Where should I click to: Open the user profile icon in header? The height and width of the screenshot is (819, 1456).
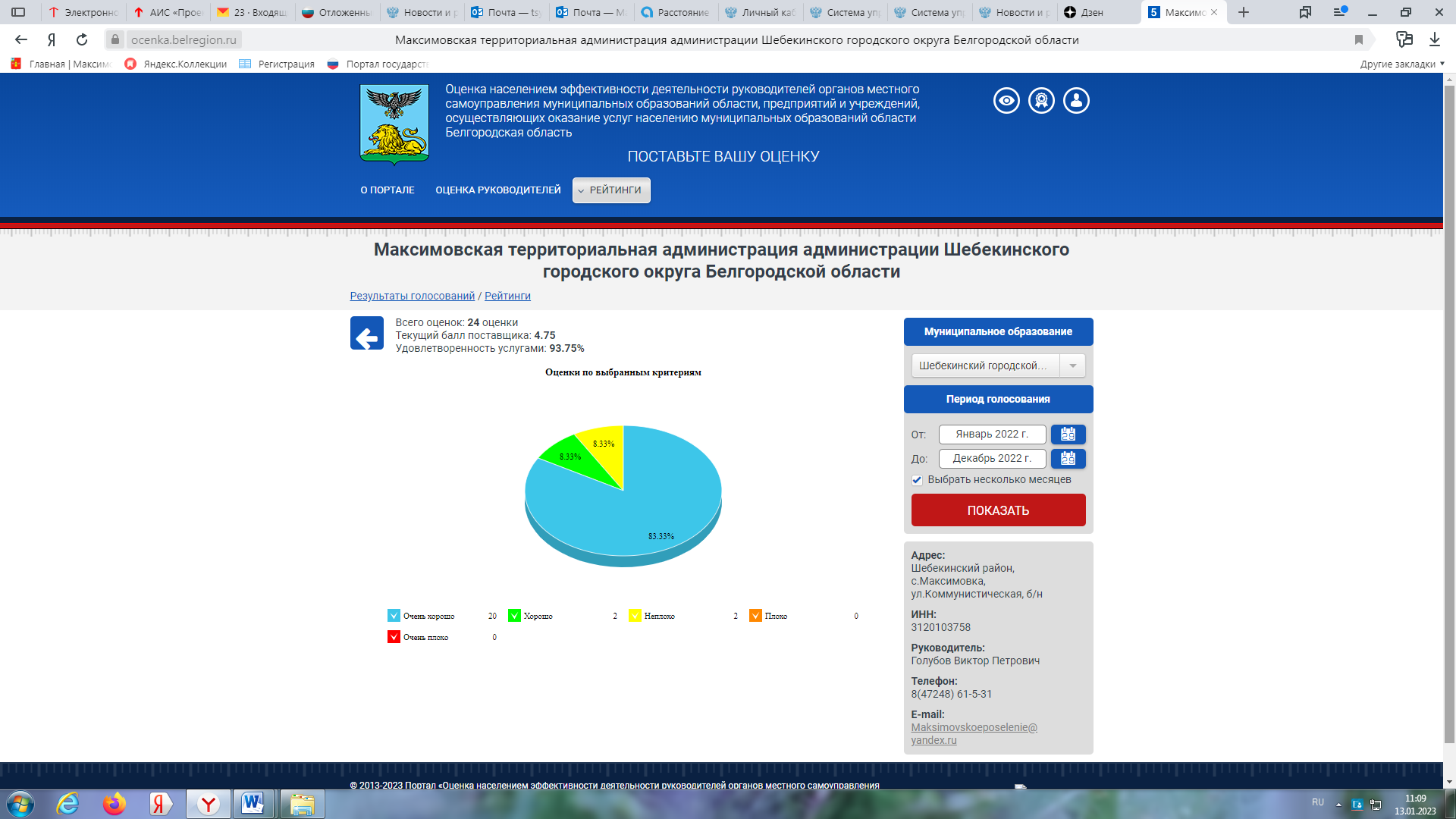tap(1076, 100)
